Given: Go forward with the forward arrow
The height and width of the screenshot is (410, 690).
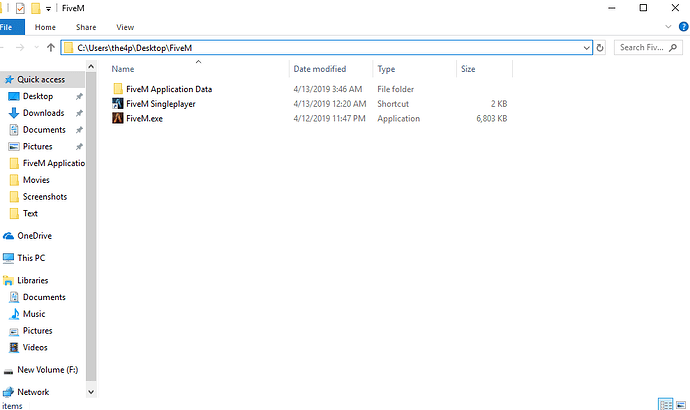Looking at the screenshot, I should tap(20, 48).
